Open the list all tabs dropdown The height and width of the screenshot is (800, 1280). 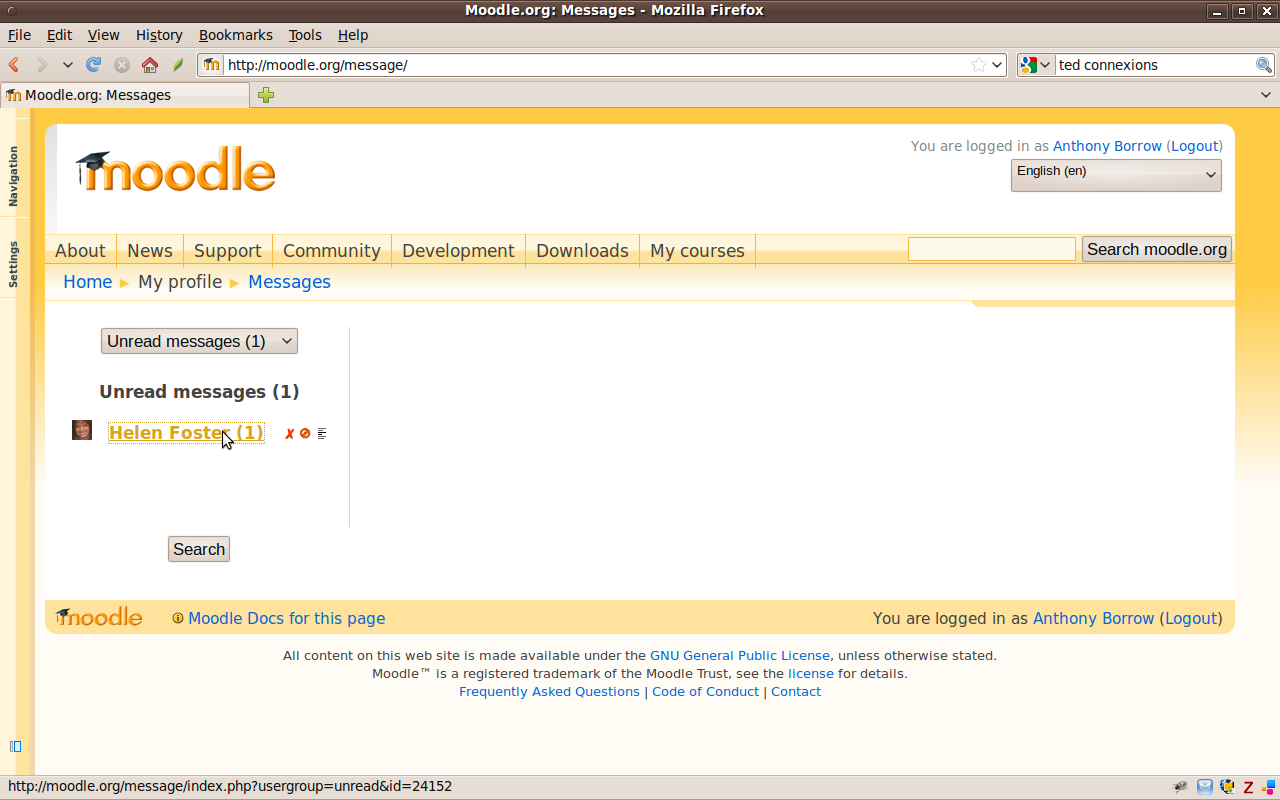pos(1266,95)
